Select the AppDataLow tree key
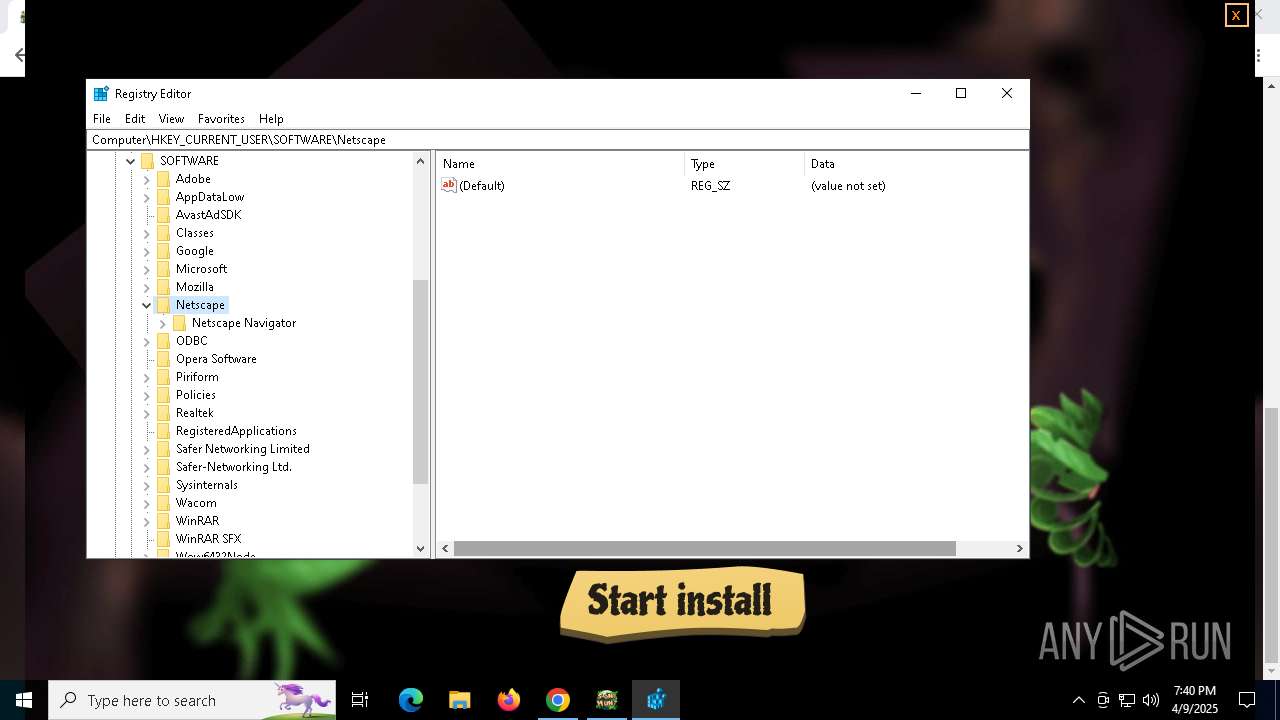1280x720 pixels. coord(210,197)
